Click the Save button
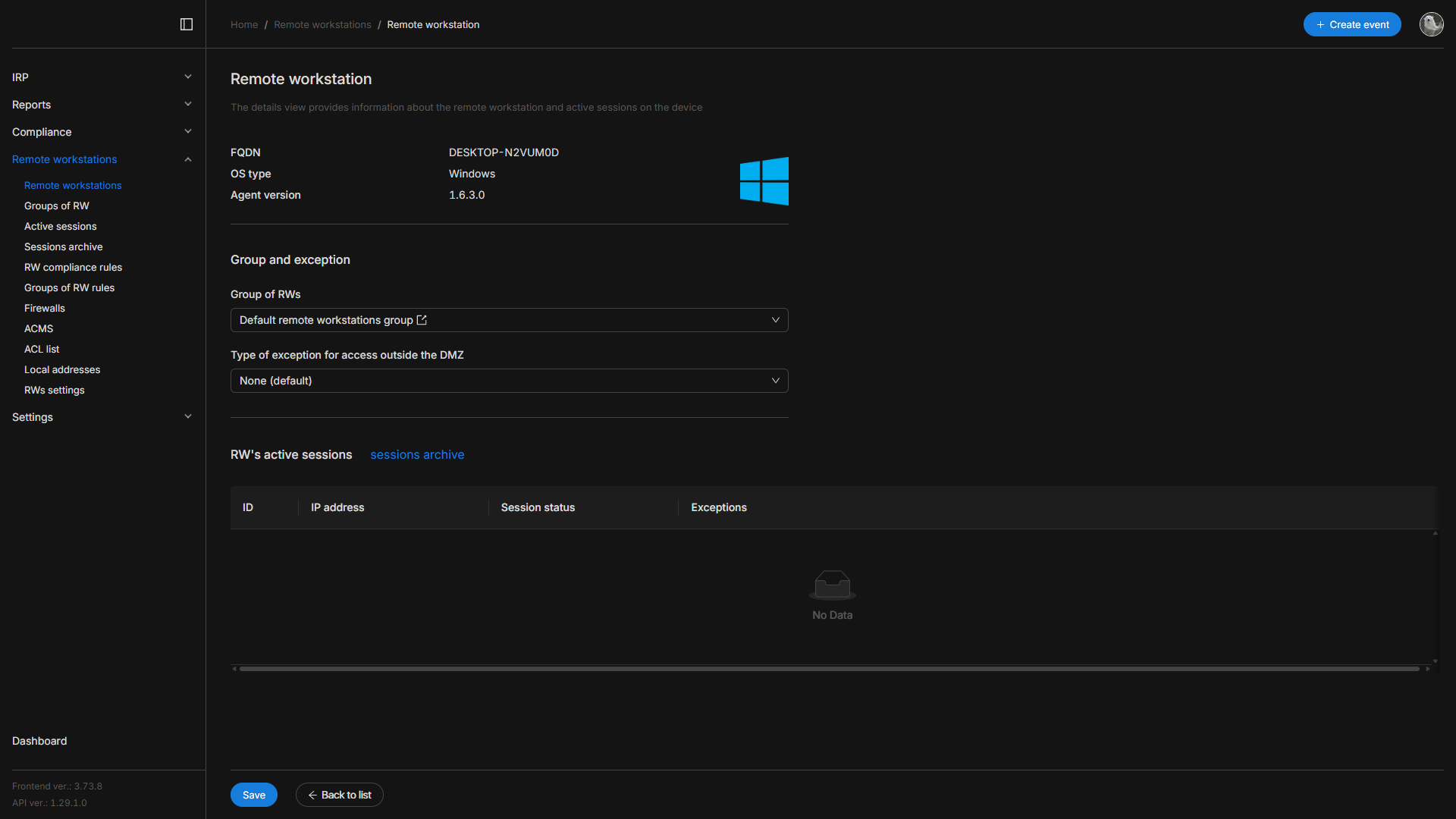Image resolution: width=1456 pixels, height=819 pixels. (x=253, y=795)
